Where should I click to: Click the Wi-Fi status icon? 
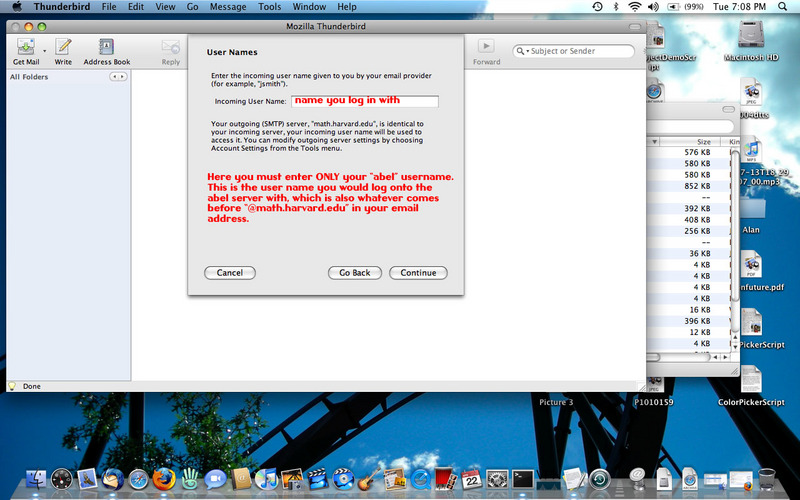pyautogui.click(x=635, y=7)
